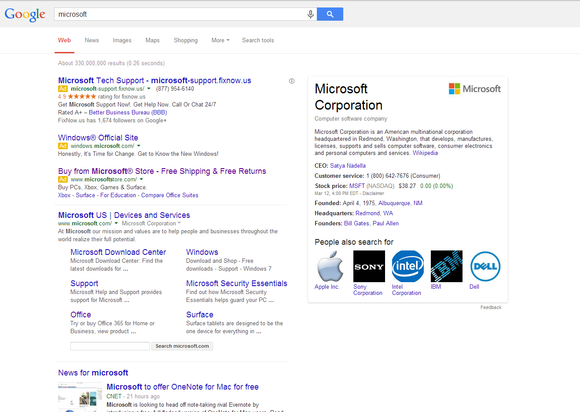580x412 pixels.
Task: Focus the microsoft.com site search field
Action: tap(110, 346)
